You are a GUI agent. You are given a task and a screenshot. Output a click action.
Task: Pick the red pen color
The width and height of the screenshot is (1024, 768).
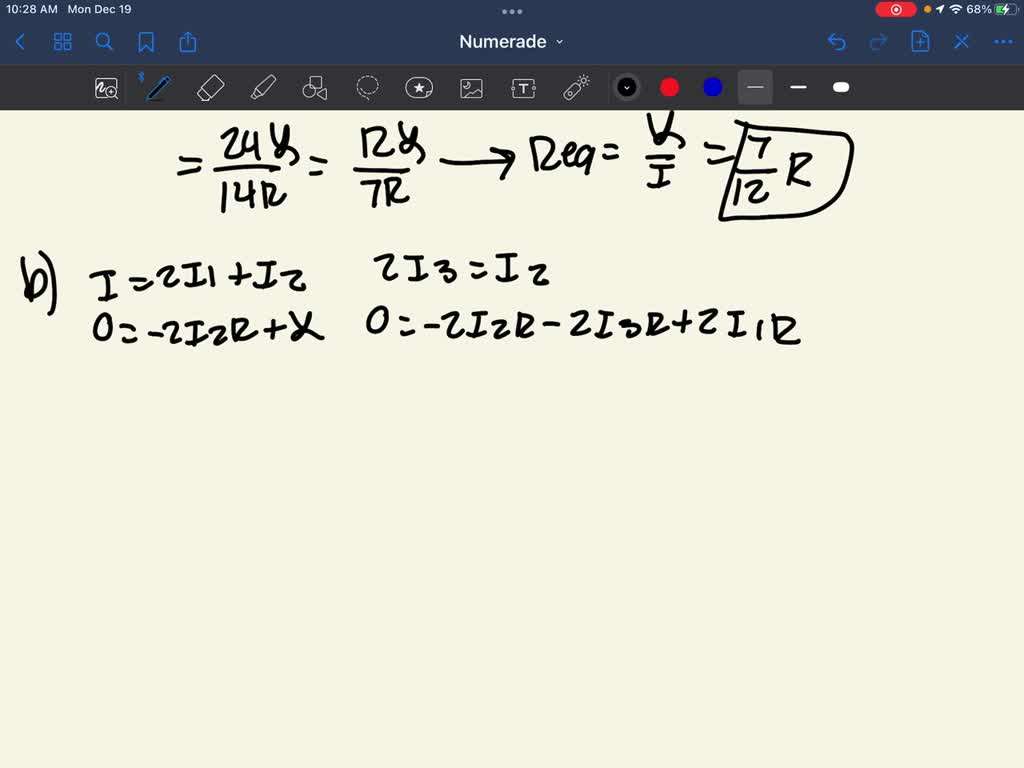point(670,88)
